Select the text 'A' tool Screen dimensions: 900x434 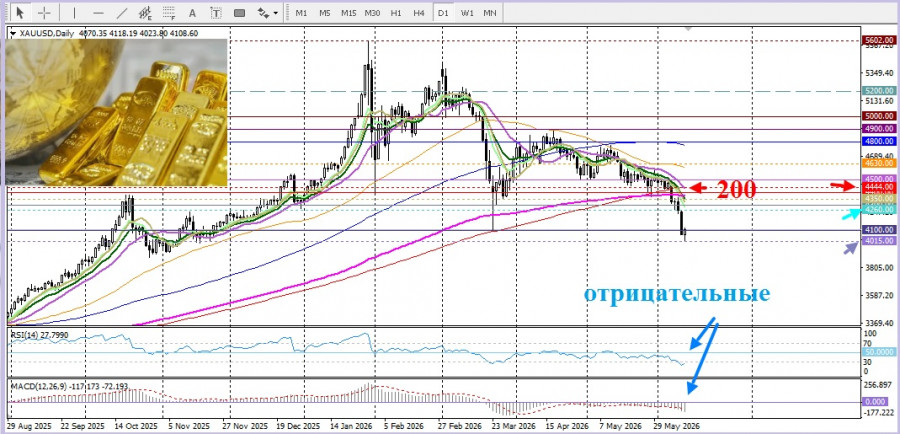coord(192,12)
